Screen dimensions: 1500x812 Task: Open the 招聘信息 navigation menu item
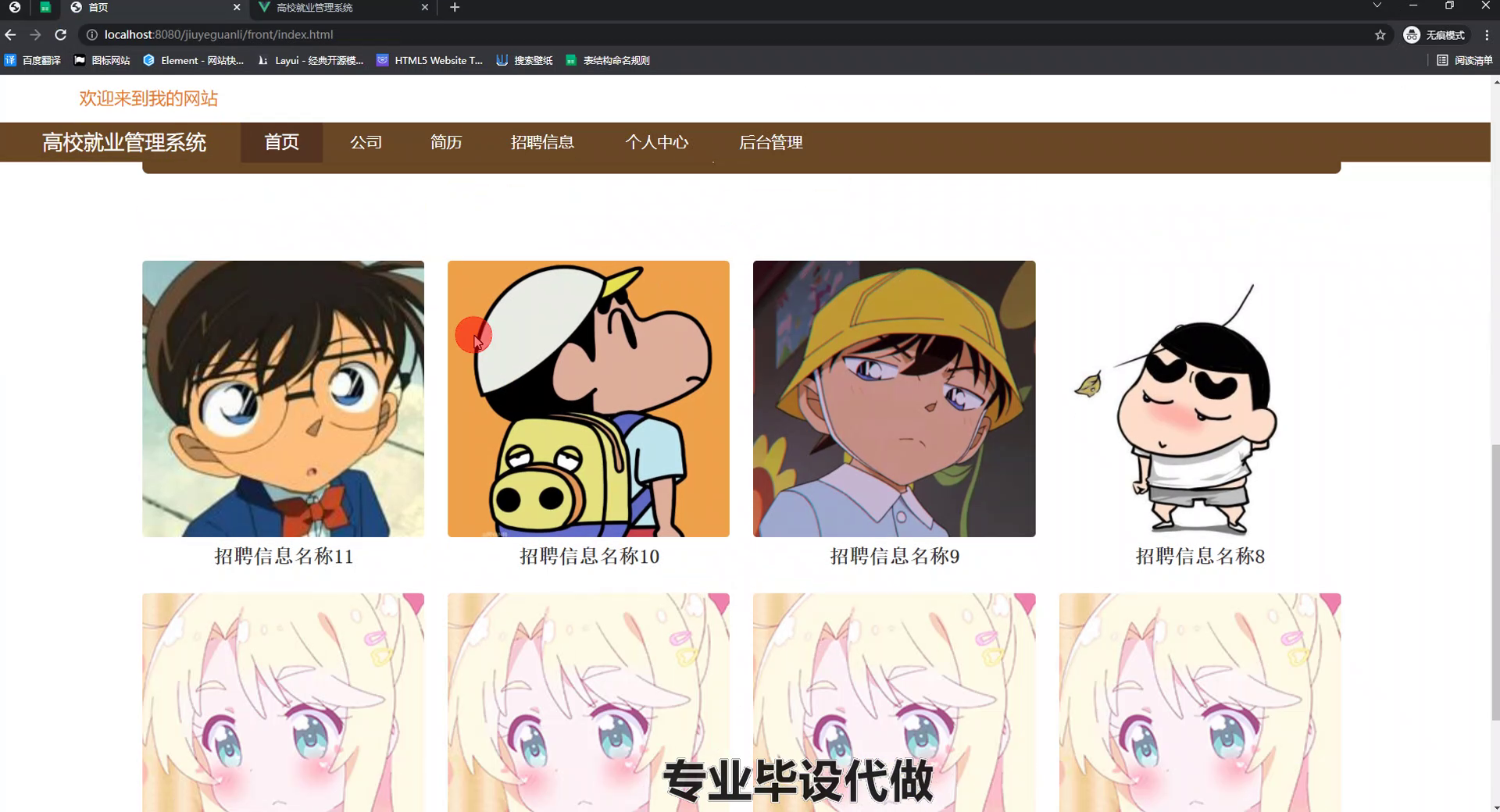(x=542, y=142)
